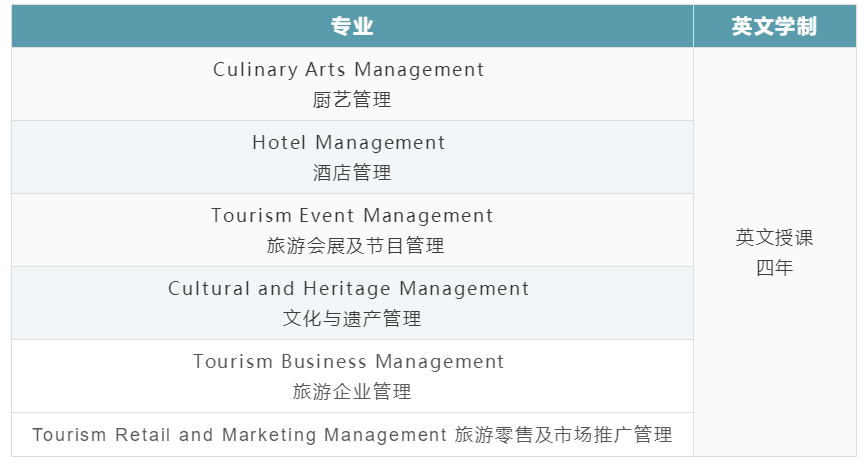865x472 pixels.
Task: Click the 酒店管理 label
Action: pos(352,173)
